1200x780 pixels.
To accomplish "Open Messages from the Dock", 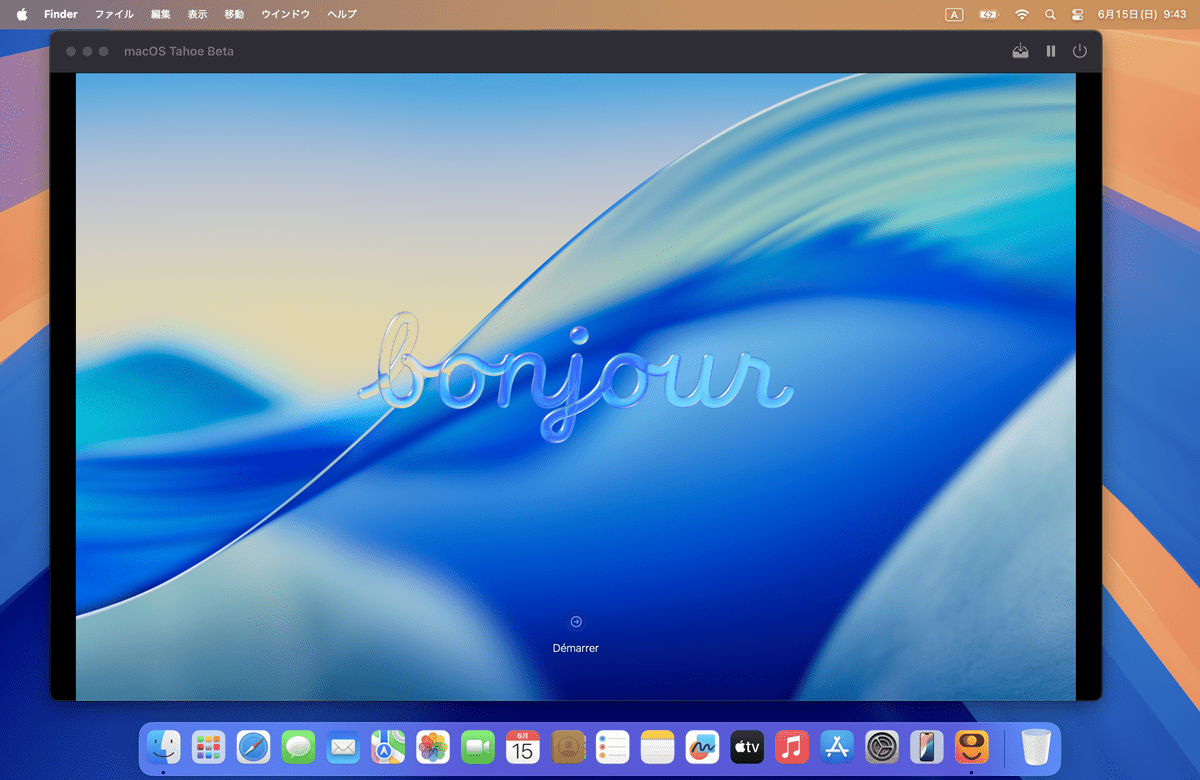I will (298, 747).
